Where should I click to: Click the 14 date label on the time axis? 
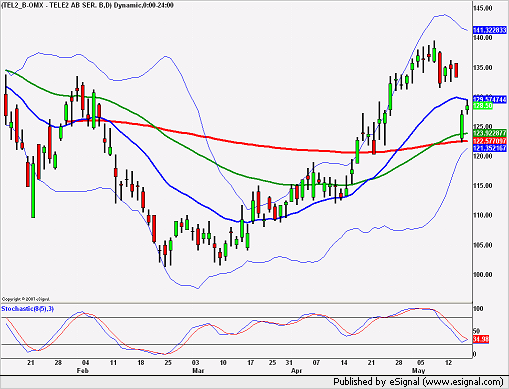(x=344, y=363)
